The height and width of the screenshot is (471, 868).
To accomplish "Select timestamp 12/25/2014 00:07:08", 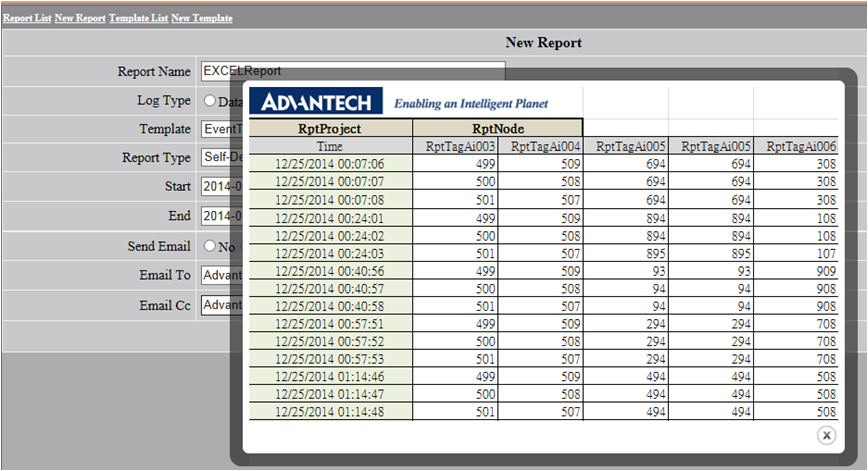I will tap(330, 200).
